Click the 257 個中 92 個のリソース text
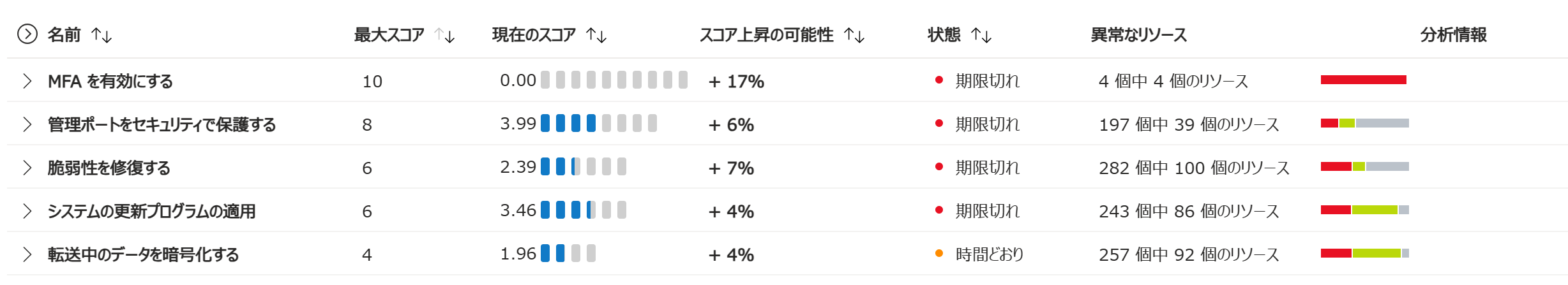1568x285 pixels. pos(1189,254)
